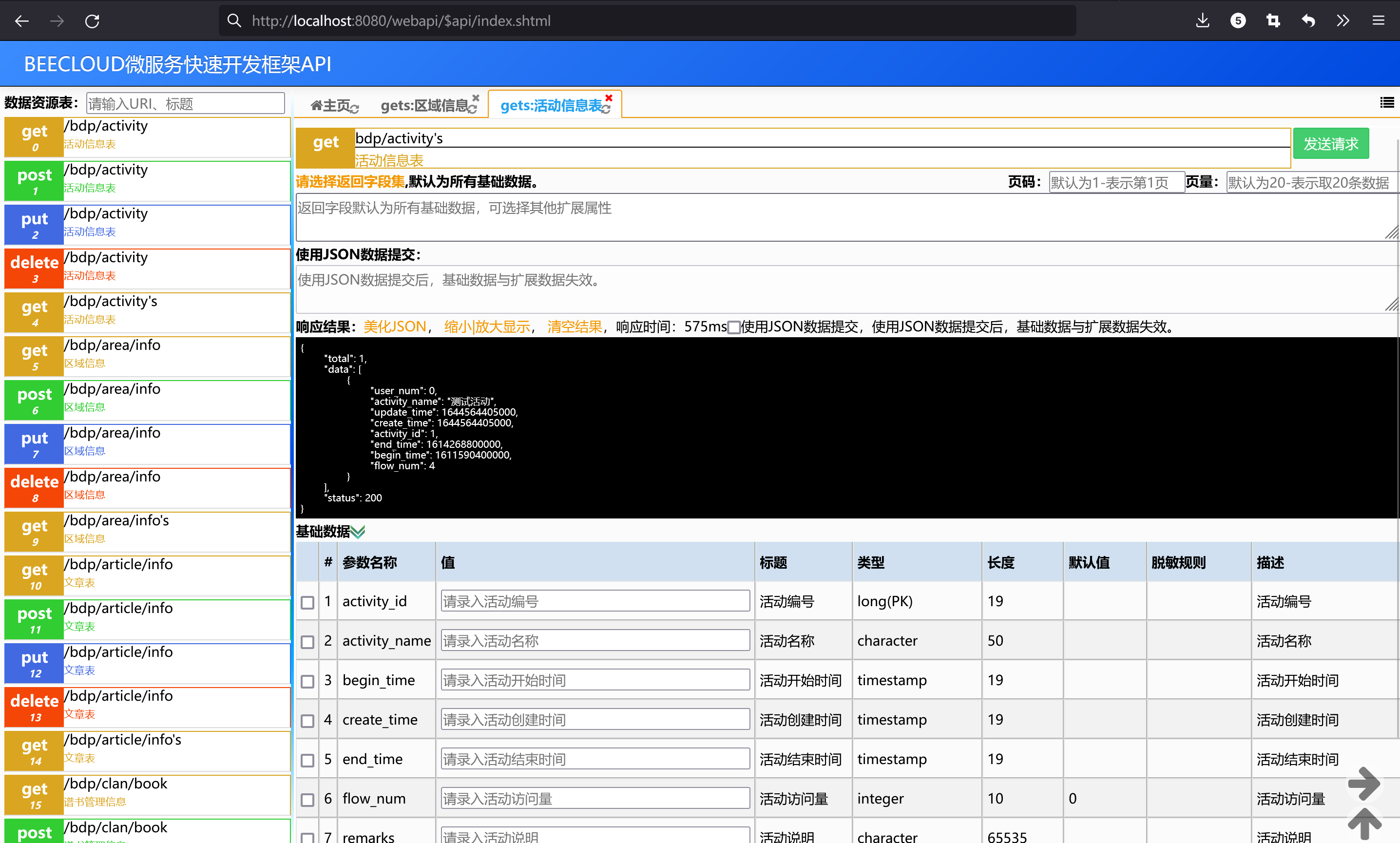Close the gets:区域信息 tab
Image resolution: width=1400 pixels, height=843 pixels.
pos(476,98)
